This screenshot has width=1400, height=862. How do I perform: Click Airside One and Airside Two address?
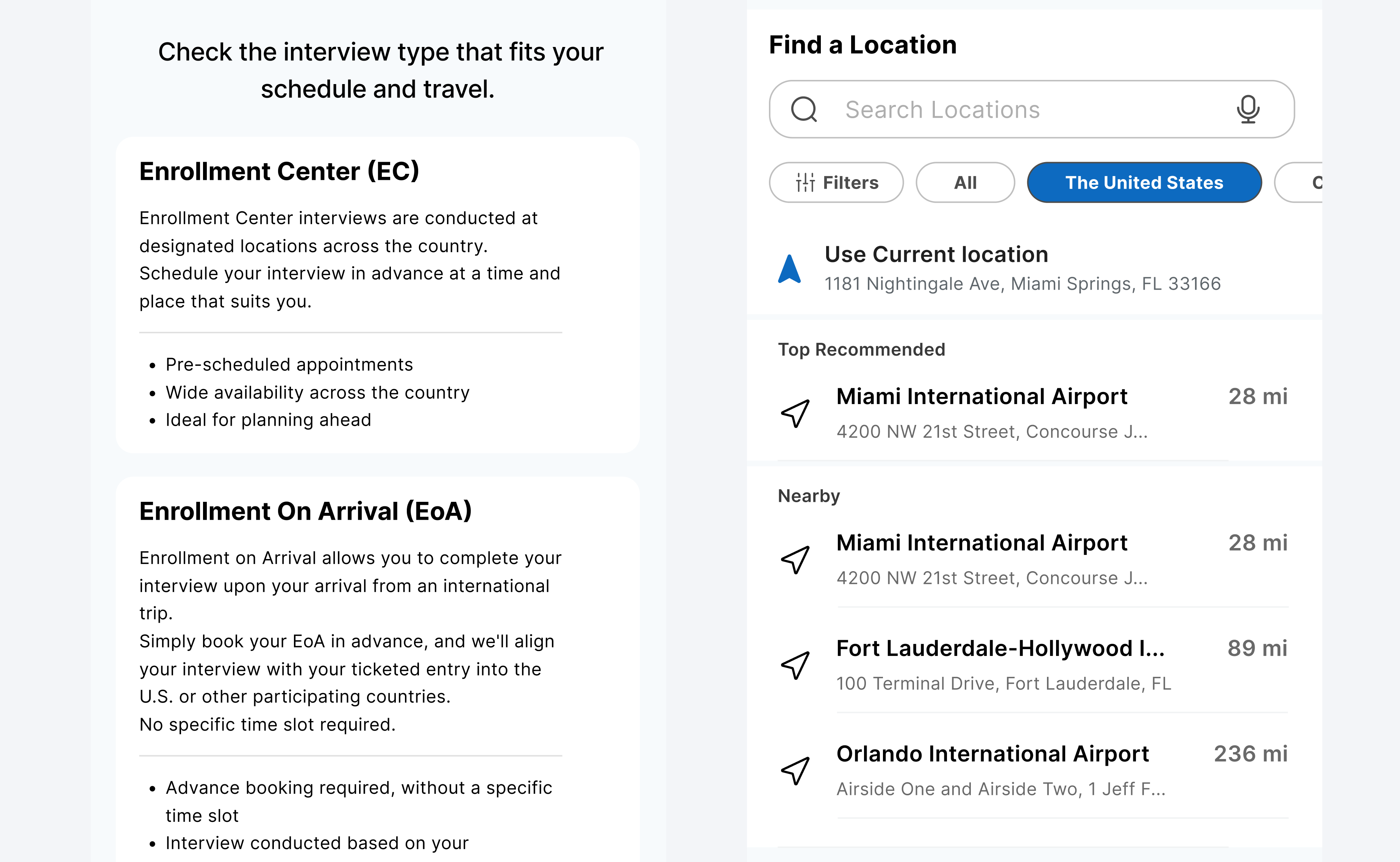(x=1000, y=789)
